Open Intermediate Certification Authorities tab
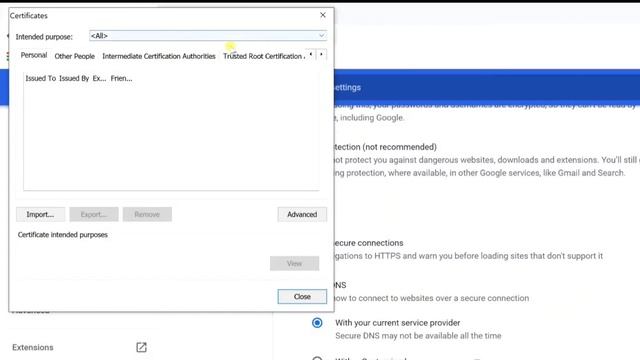 (159, 56)
